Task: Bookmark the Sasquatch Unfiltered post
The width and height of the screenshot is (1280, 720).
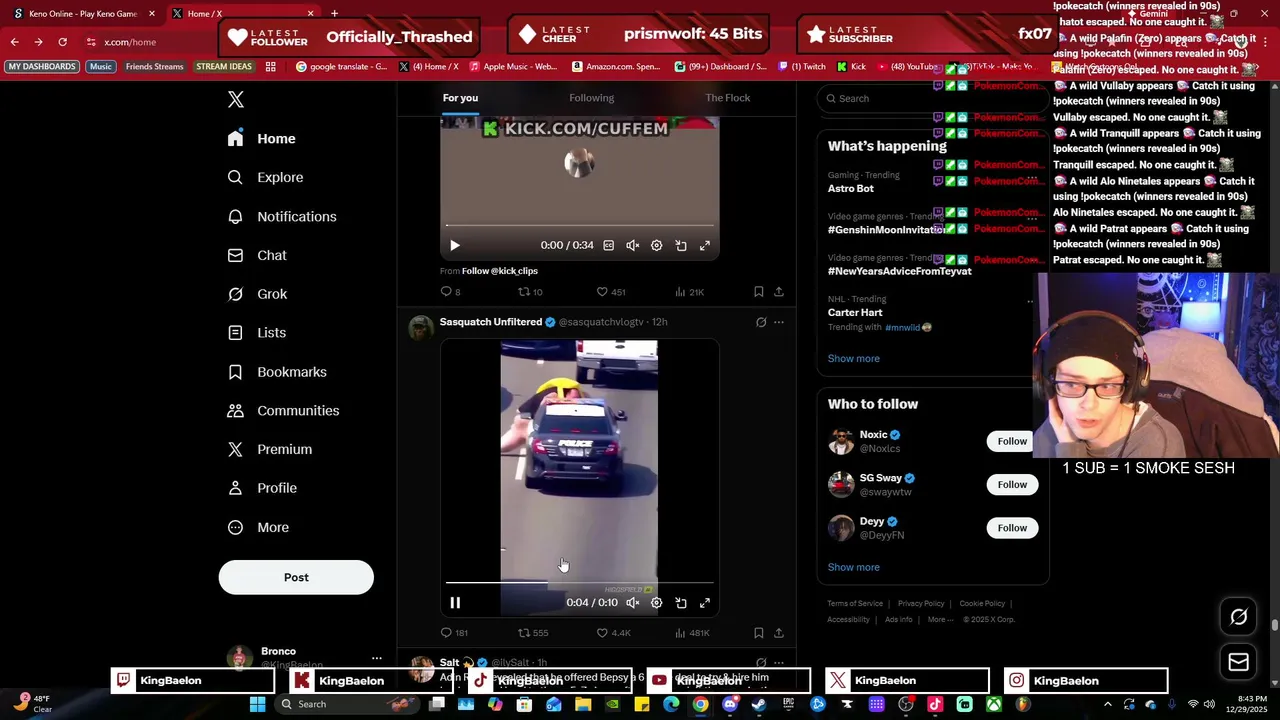Action: (x=758, y=633)
